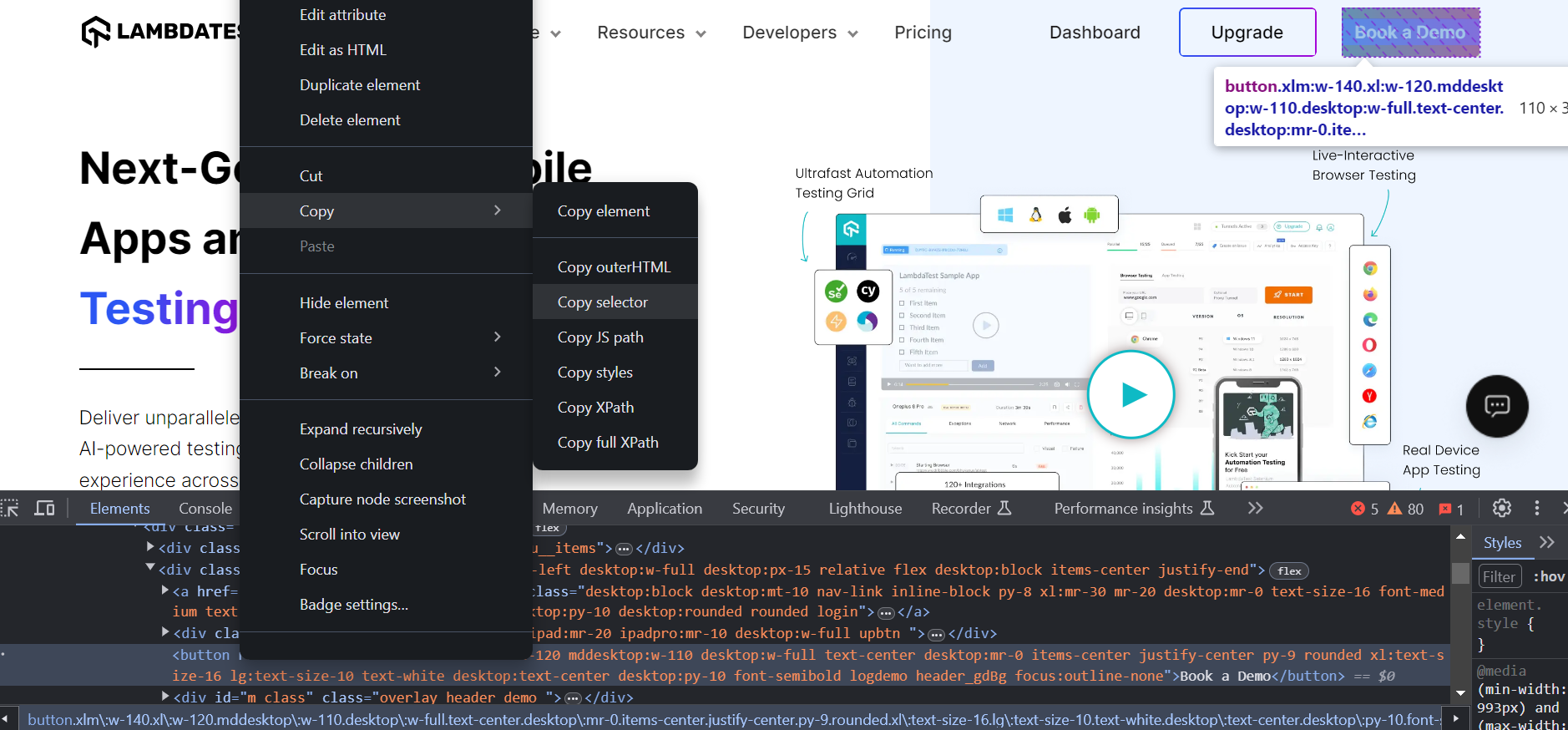This screenshot has width=1568, height=730.
Task: Switch to the Elements tab
Action: pos(119,508)
